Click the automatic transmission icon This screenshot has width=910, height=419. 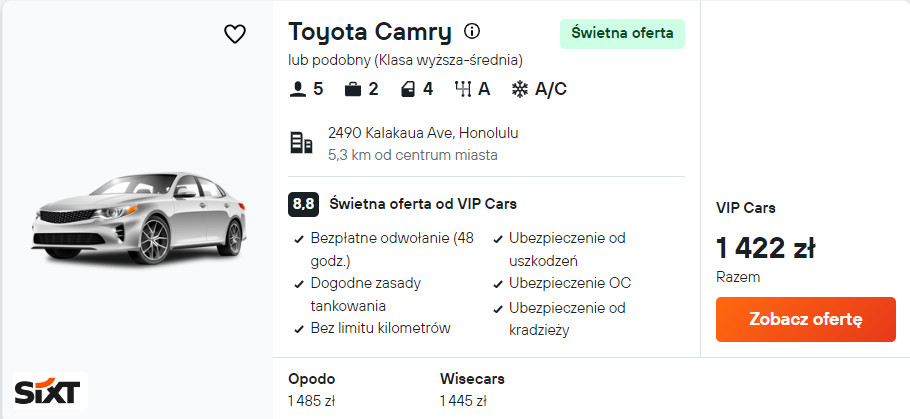[x=463, y=89]
